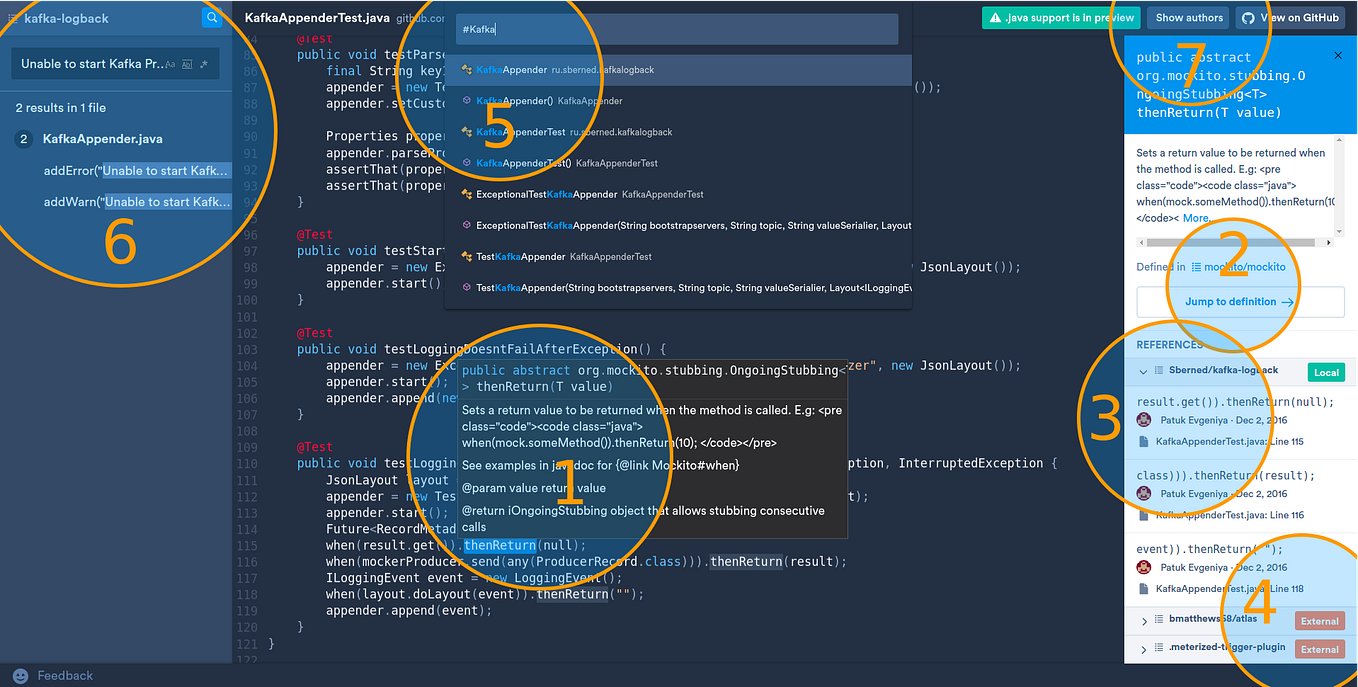The image size is (1358, 687).
Task: Click the GitHub logo on View on GitHub
Action: point(1248,17)
